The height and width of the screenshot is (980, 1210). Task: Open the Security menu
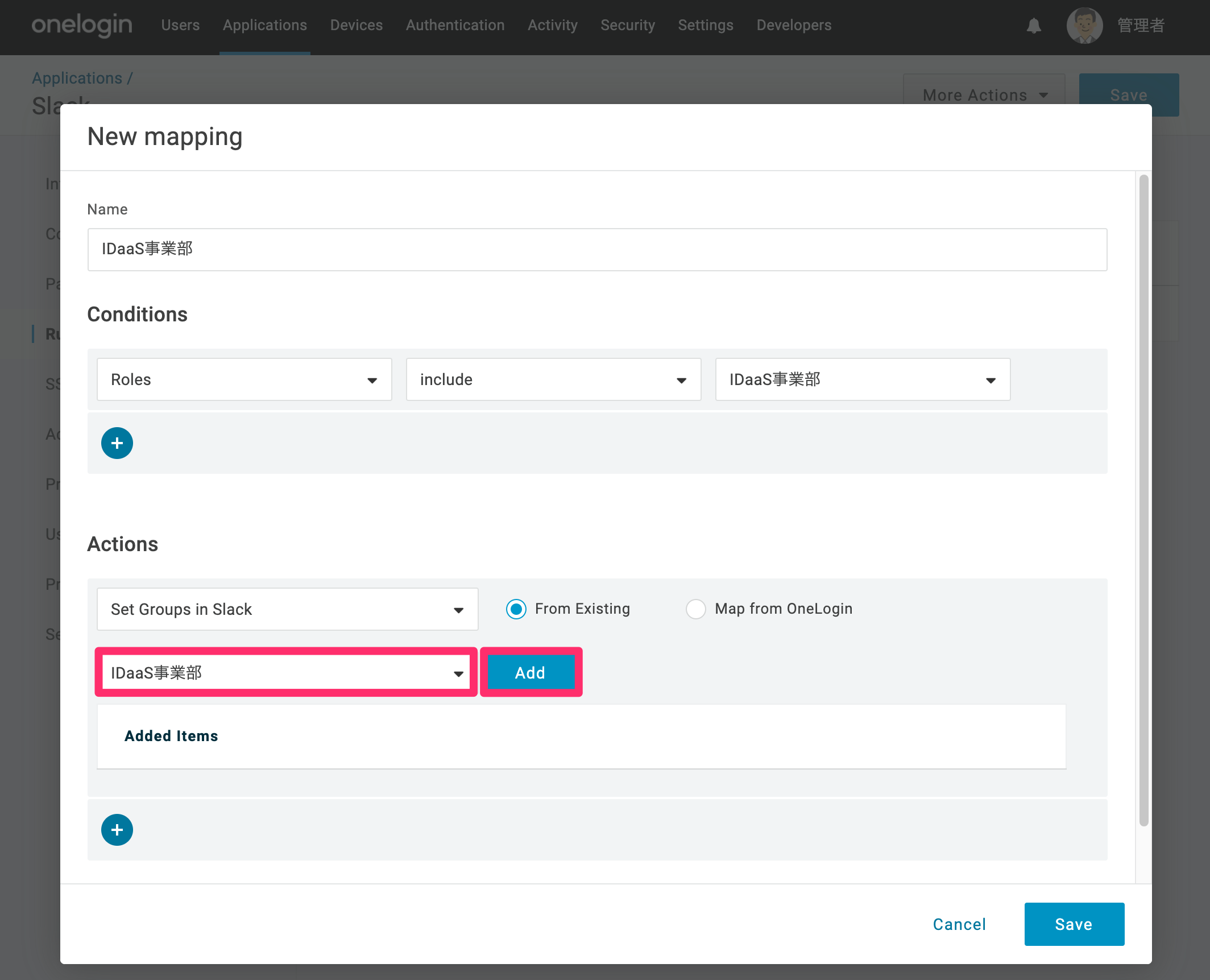[628, 25]
